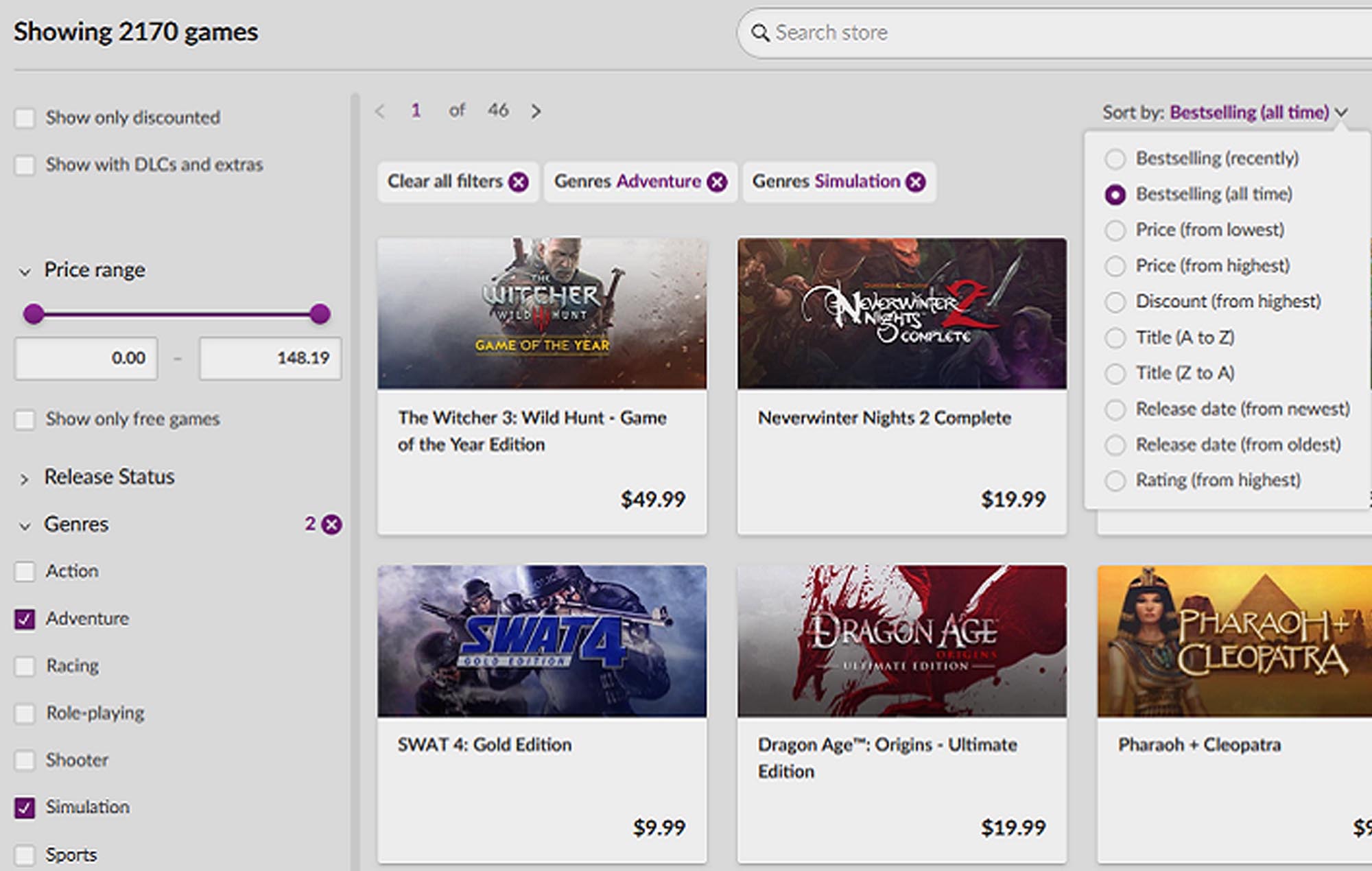Click the price range slider track
Viewport: 1372px width, 871px height.
[176, 314]
